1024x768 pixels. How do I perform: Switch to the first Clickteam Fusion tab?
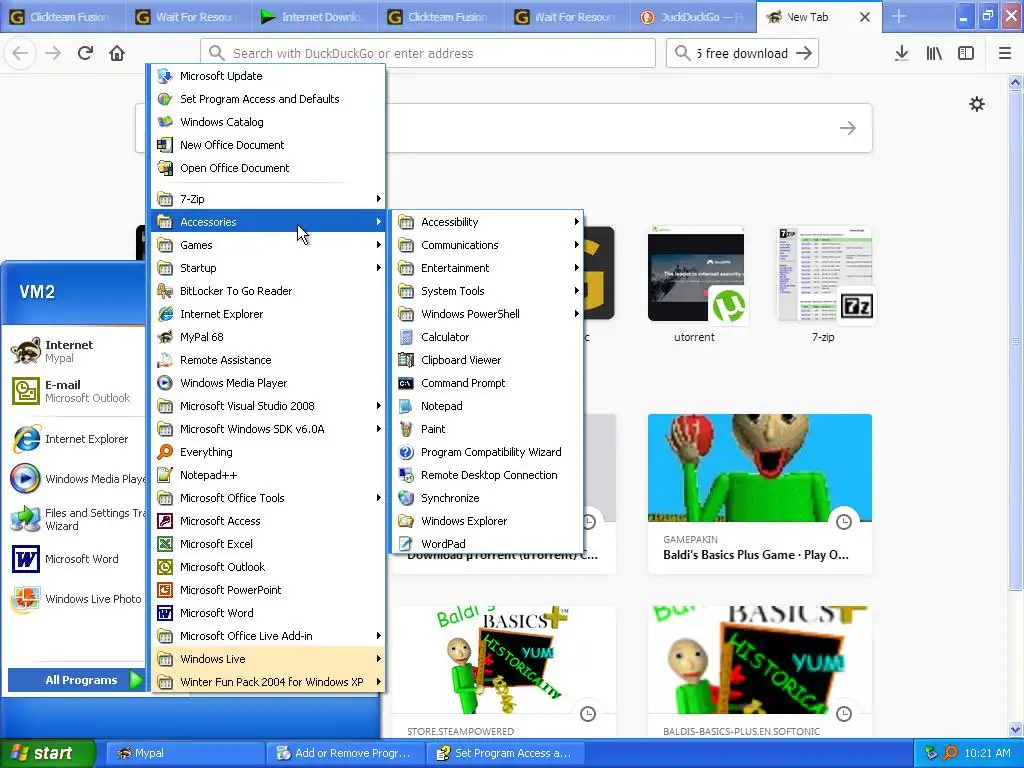(x=63, y=17)
